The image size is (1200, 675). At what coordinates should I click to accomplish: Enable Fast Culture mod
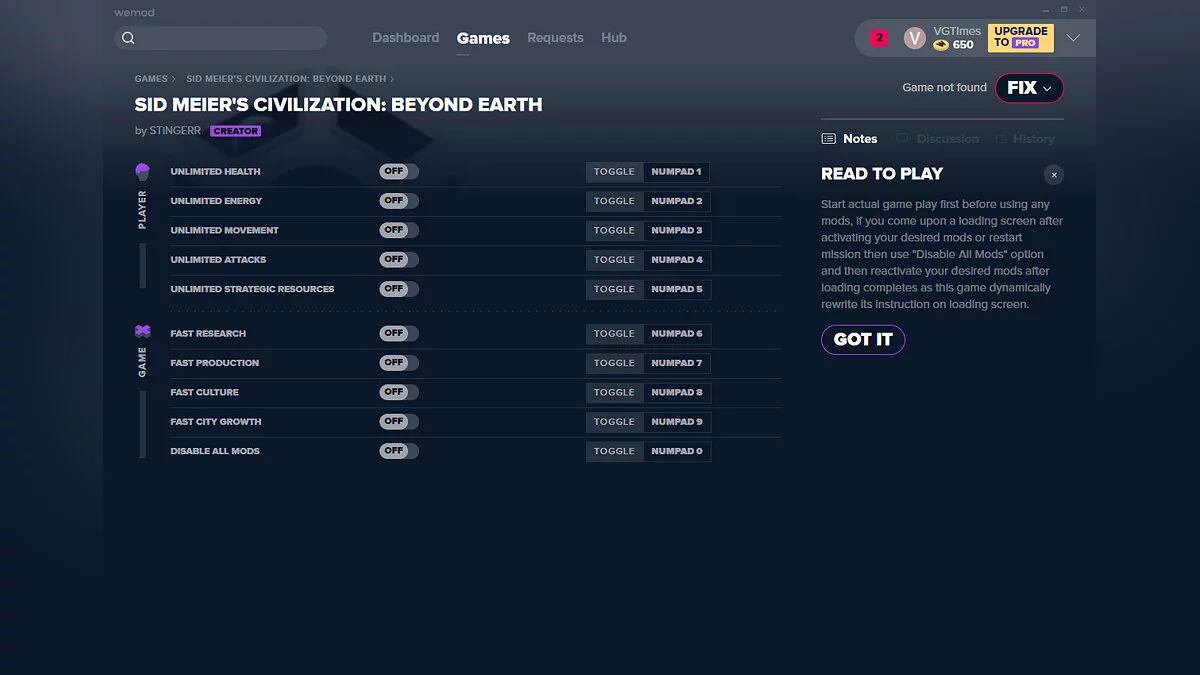point(399,392)
